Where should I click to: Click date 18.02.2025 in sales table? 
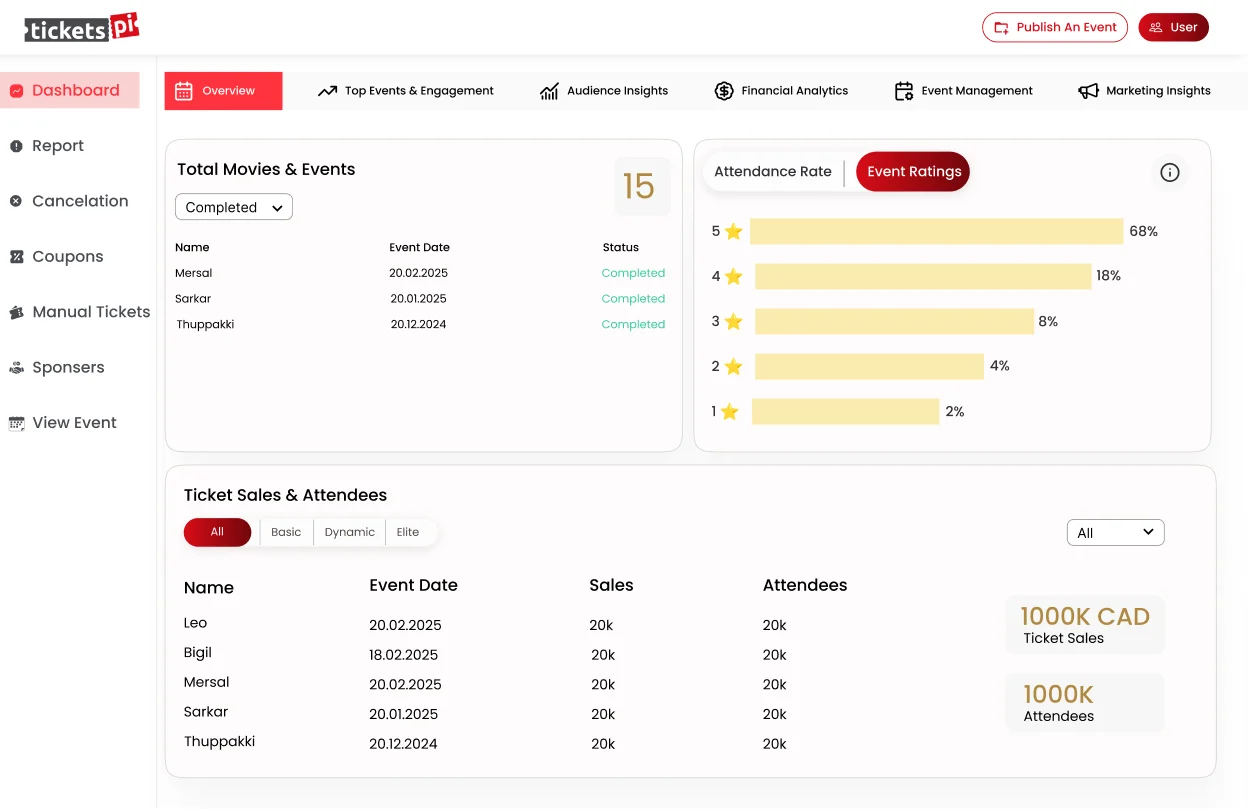point(403,655)
